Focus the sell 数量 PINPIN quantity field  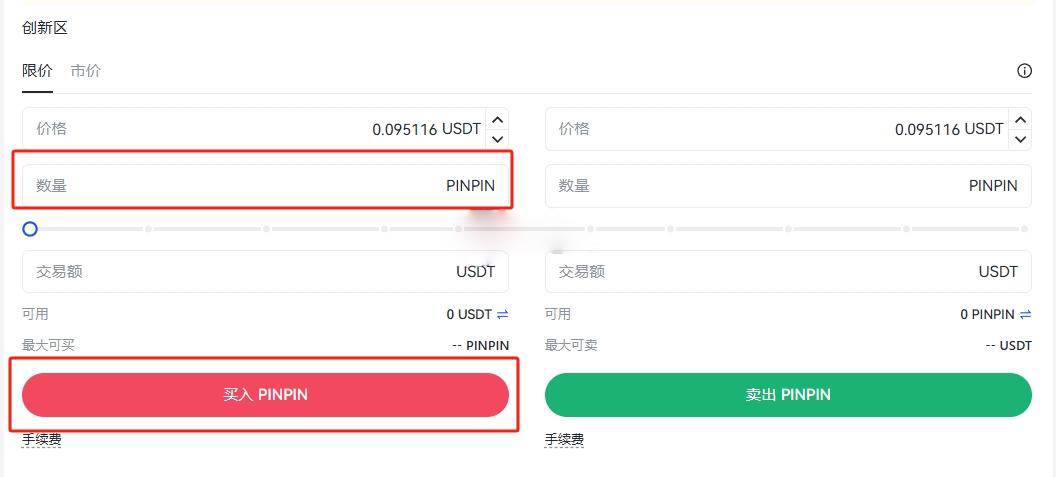788,185
